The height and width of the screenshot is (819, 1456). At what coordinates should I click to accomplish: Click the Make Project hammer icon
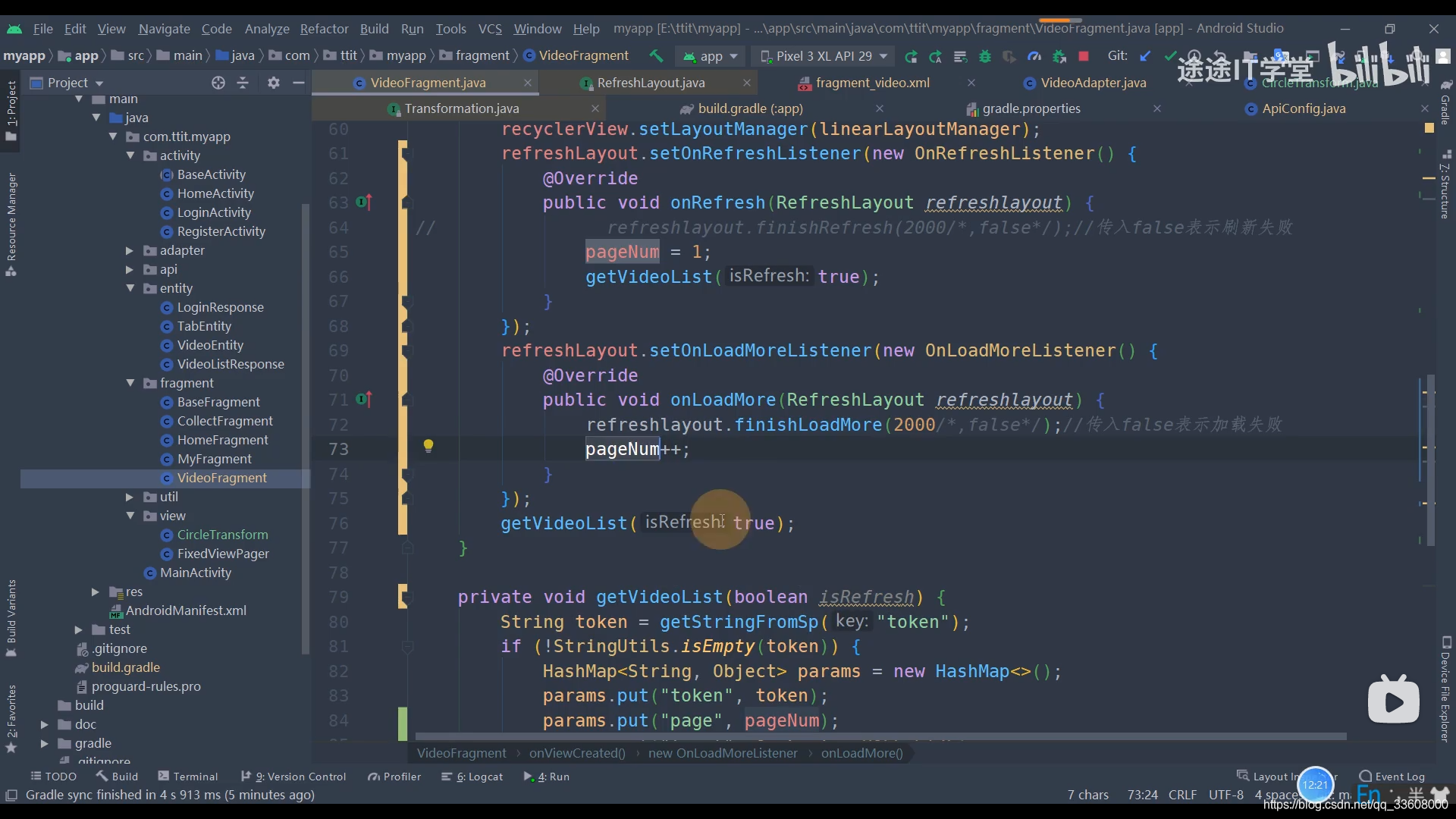(x=656, y=56)
